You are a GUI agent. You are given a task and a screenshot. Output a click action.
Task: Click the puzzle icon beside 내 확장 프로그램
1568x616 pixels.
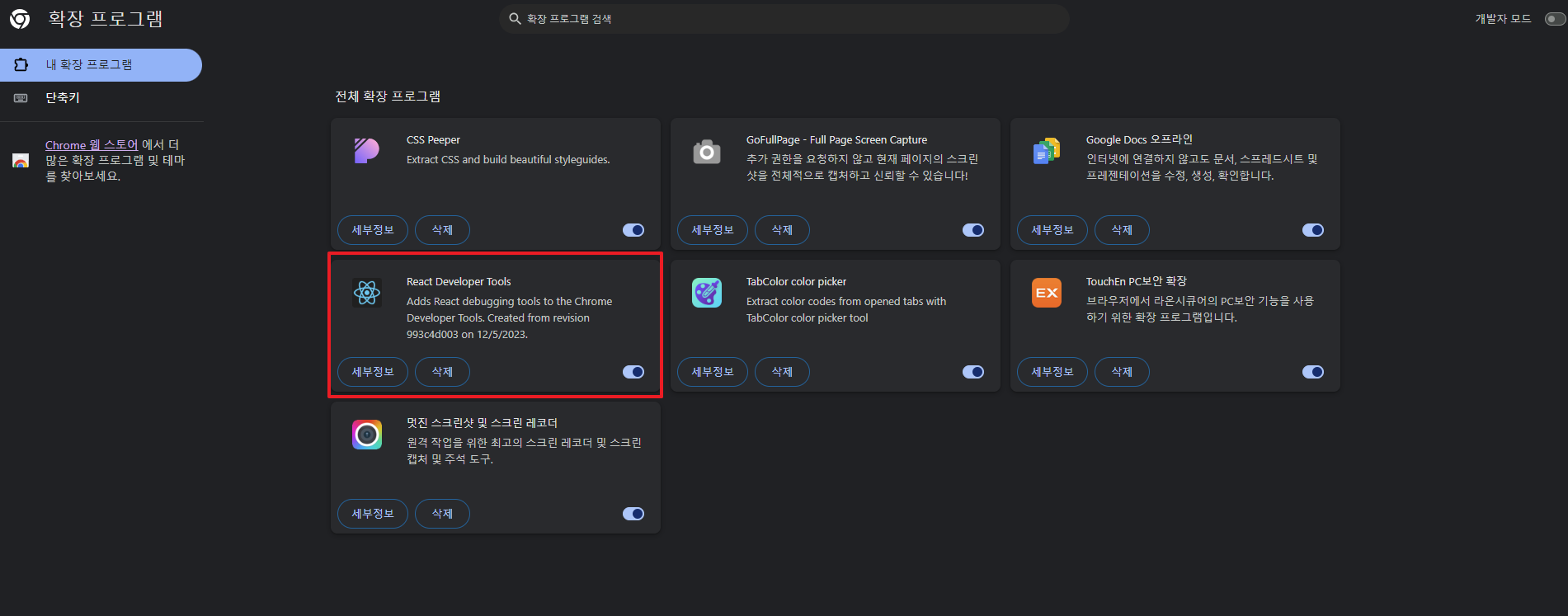(x=21, y=64)
